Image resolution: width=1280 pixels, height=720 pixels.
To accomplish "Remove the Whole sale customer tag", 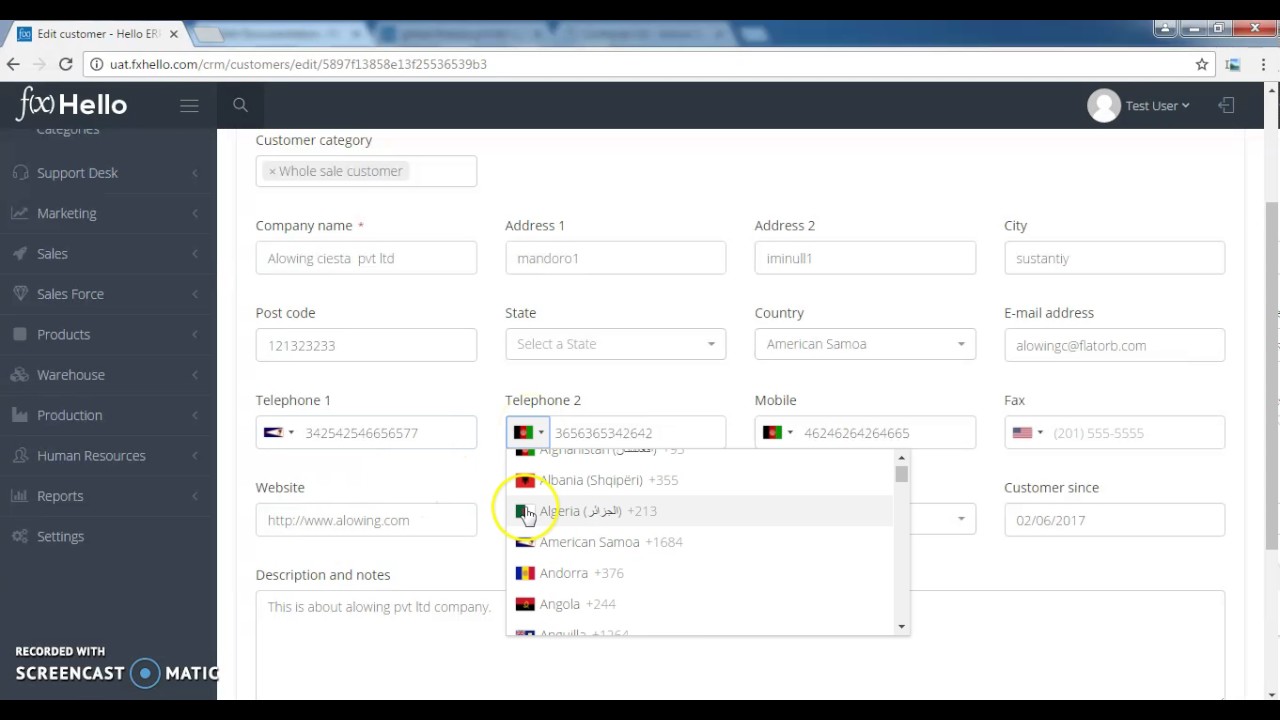I will point(272,171).
